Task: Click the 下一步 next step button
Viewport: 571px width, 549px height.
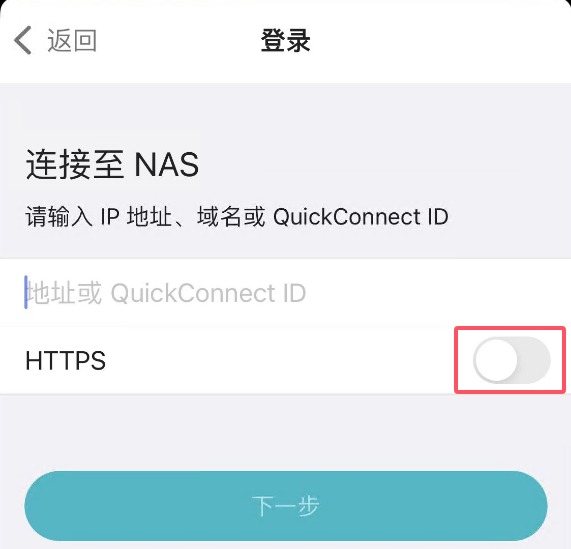Action: pos(286,506)
